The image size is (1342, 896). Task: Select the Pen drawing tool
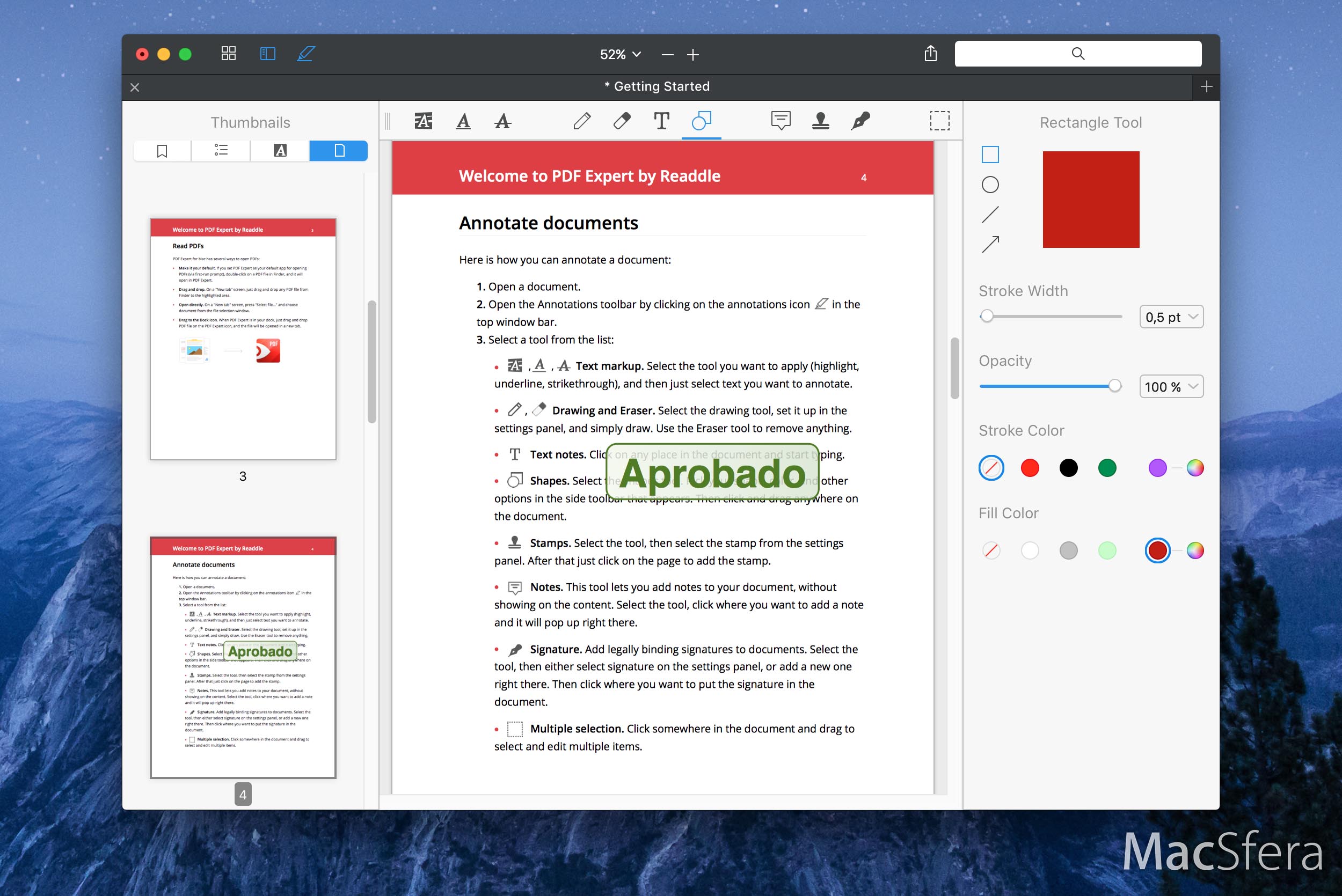pos(582,121)
